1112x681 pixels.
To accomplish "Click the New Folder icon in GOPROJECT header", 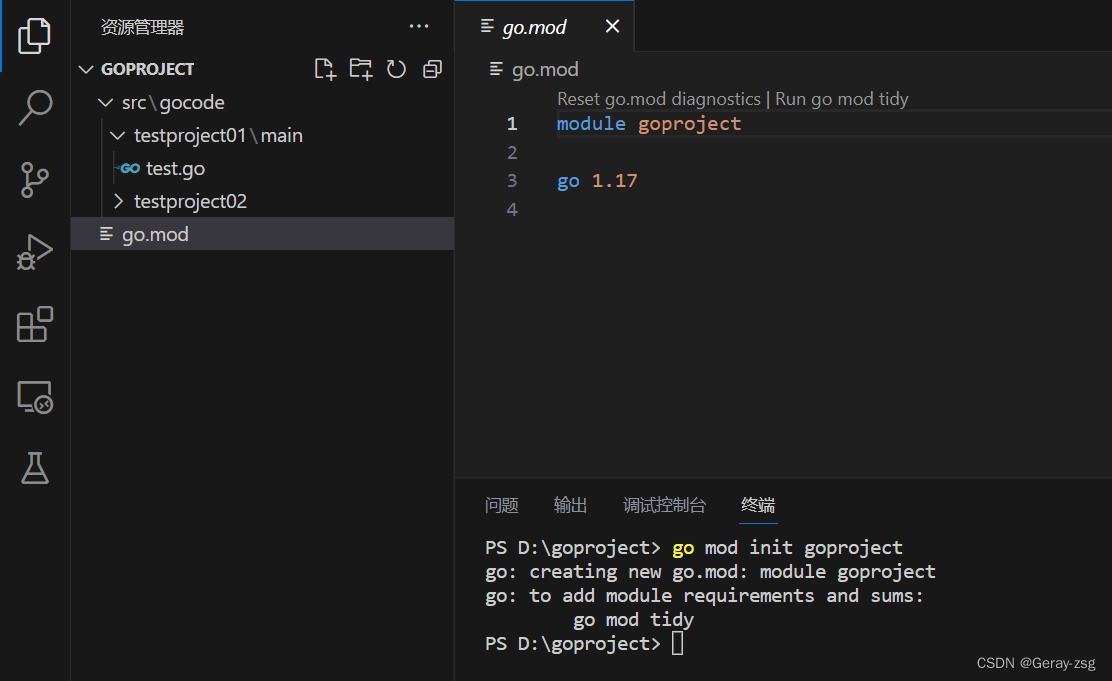I will click(x=360, y=69).
